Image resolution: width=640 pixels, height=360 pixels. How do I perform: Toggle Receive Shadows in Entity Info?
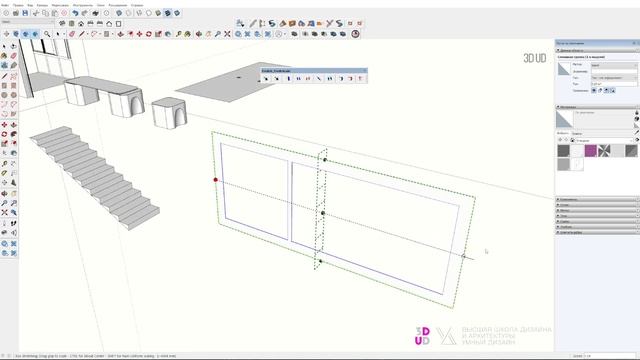[607, 91]
